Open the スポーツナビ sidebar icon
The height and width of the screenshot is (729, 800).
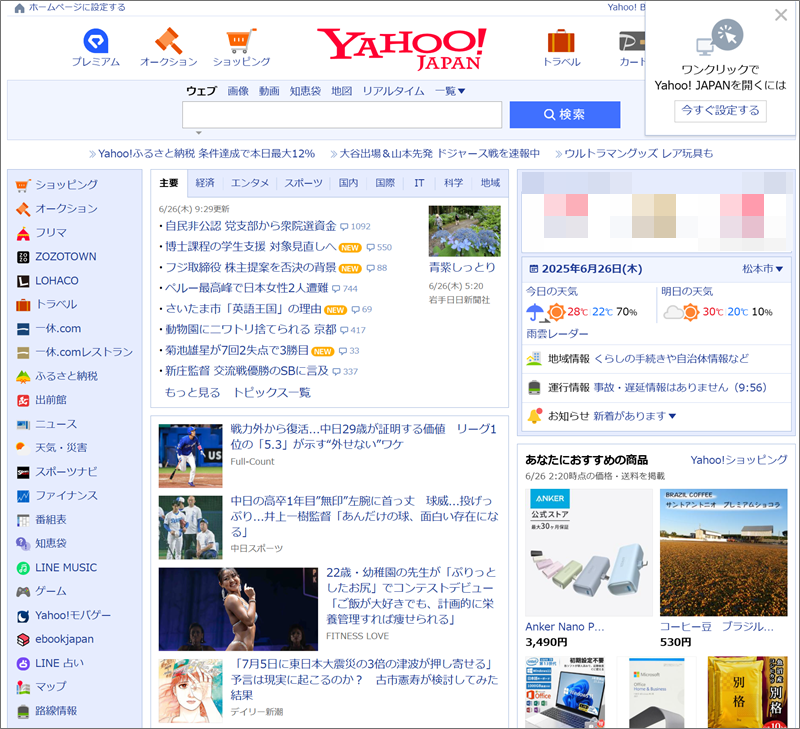pos(23,472)
